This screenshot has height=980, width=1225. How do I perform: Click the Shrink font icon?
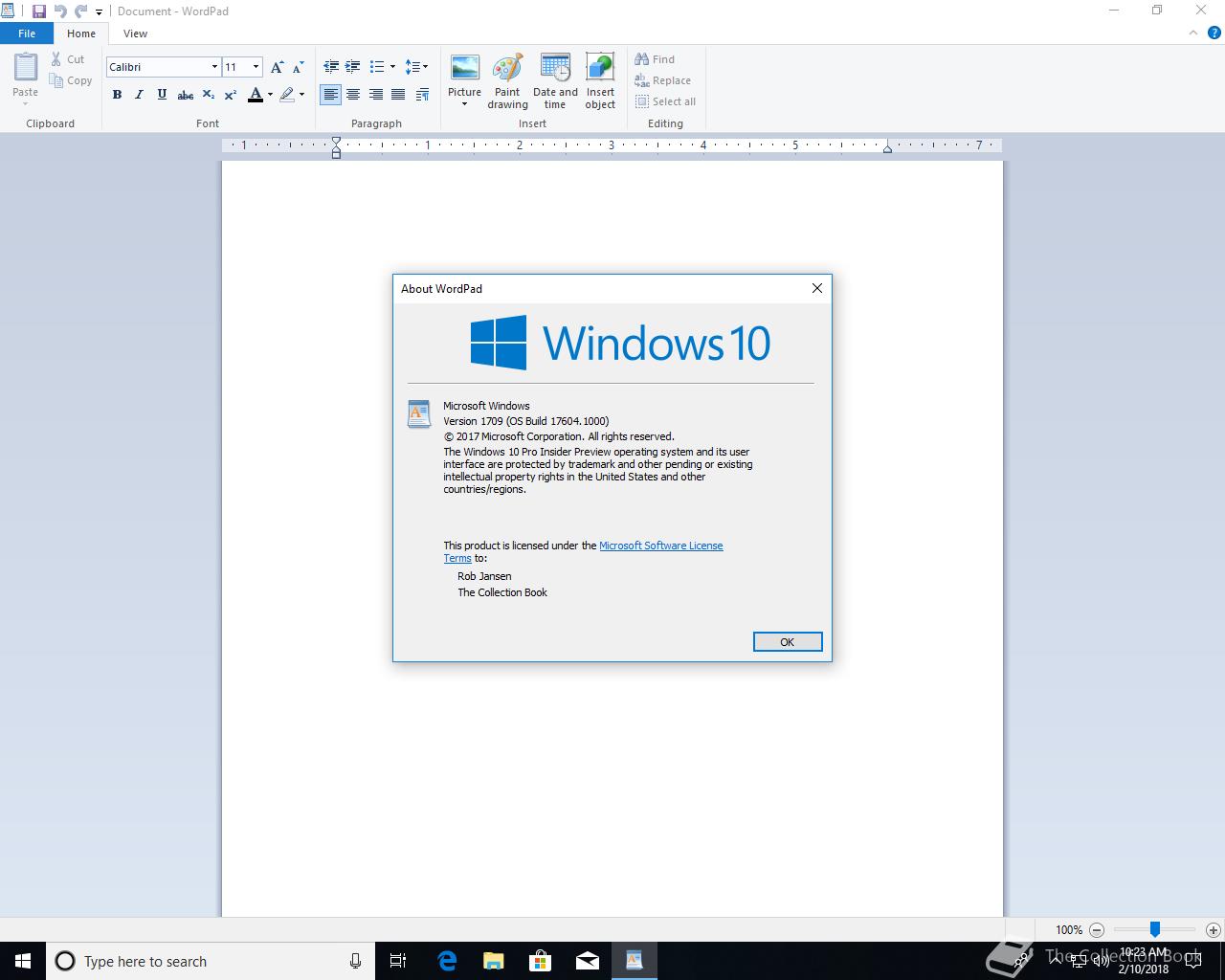pos(298,67)
